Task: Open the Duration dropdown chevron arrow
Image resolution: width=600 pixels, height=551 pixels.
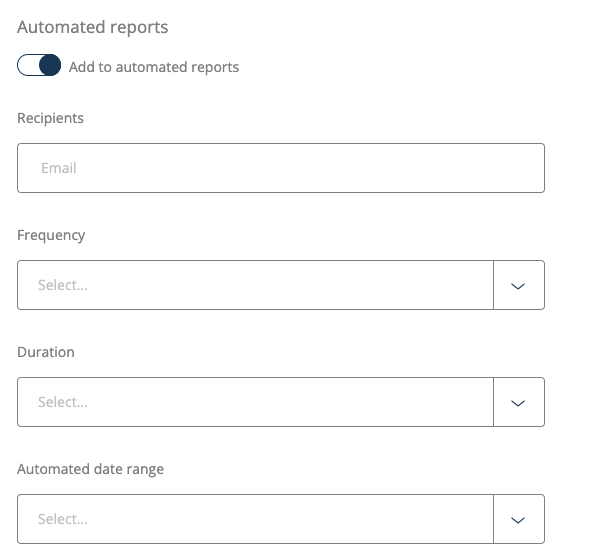Action: pos(518,402)
